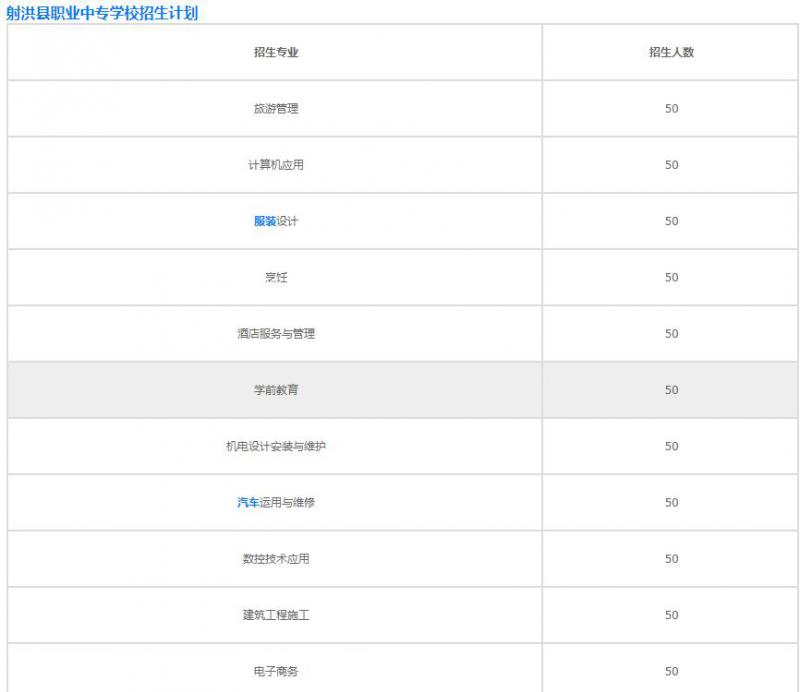Screen dimensions: 800x692
Task: Click the 计算机应用 major cell
Action: 276,165
